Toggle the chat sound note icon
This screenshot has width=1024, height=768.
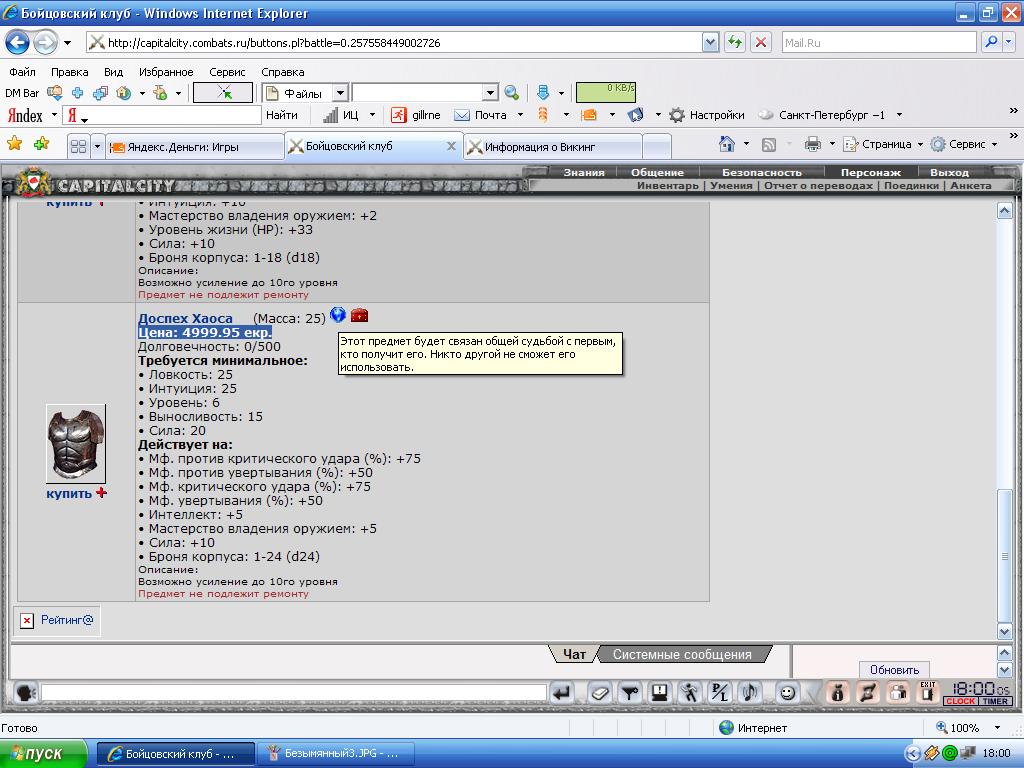(x=750, y=693)
